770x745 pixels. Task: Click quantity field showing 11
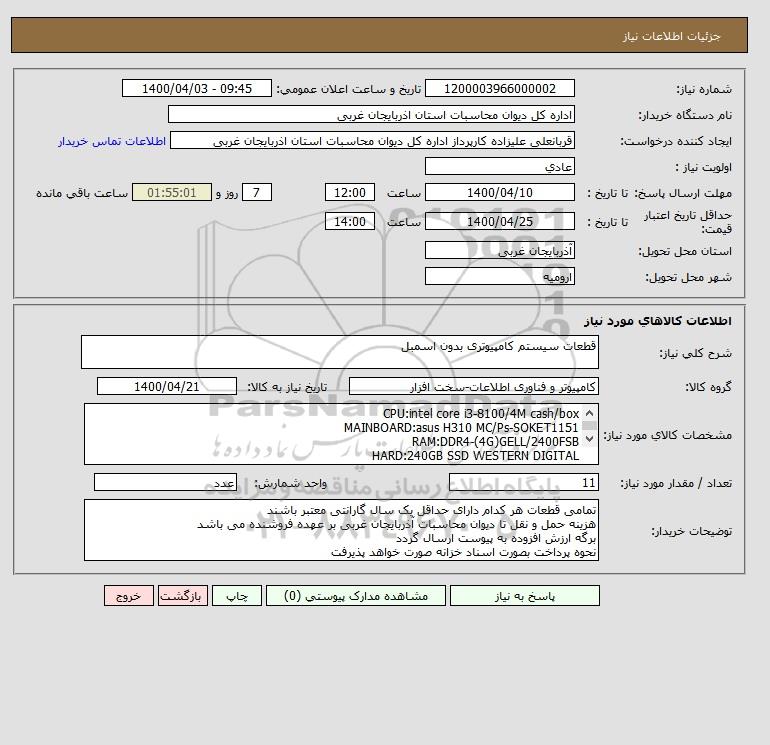(x=523, y=483)
